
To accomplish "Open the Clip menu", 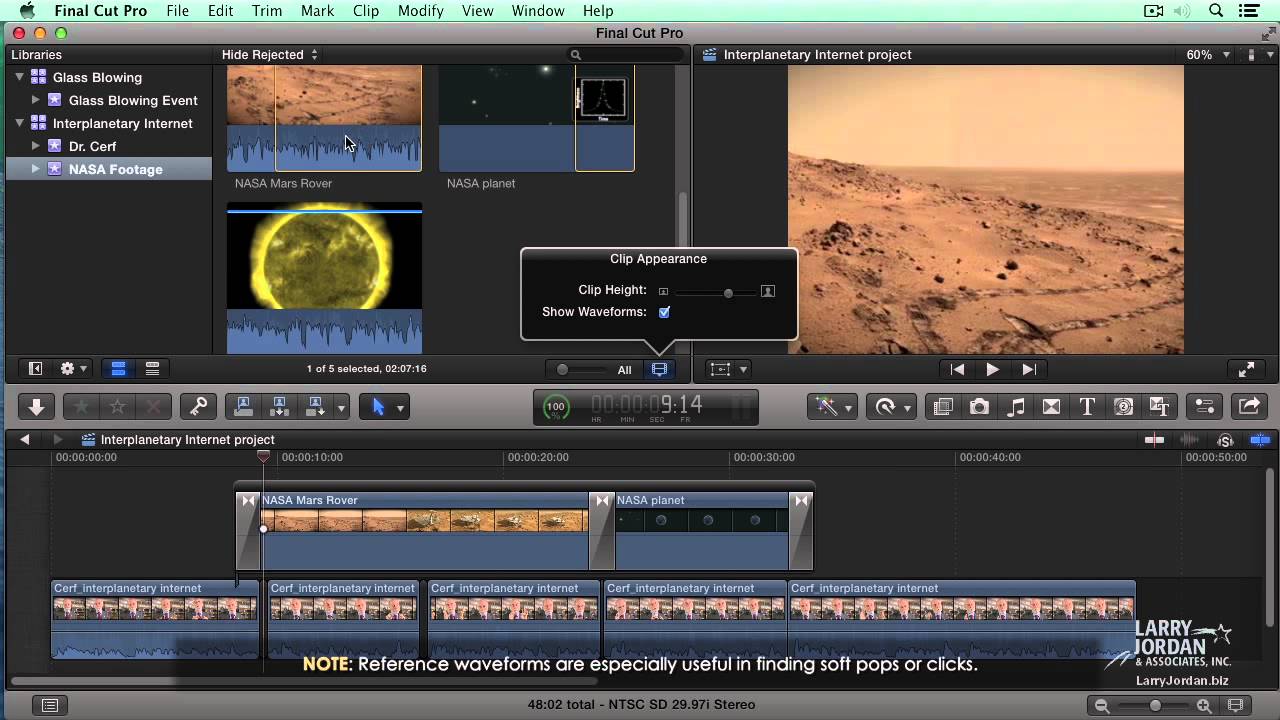I will click(366, 11).
